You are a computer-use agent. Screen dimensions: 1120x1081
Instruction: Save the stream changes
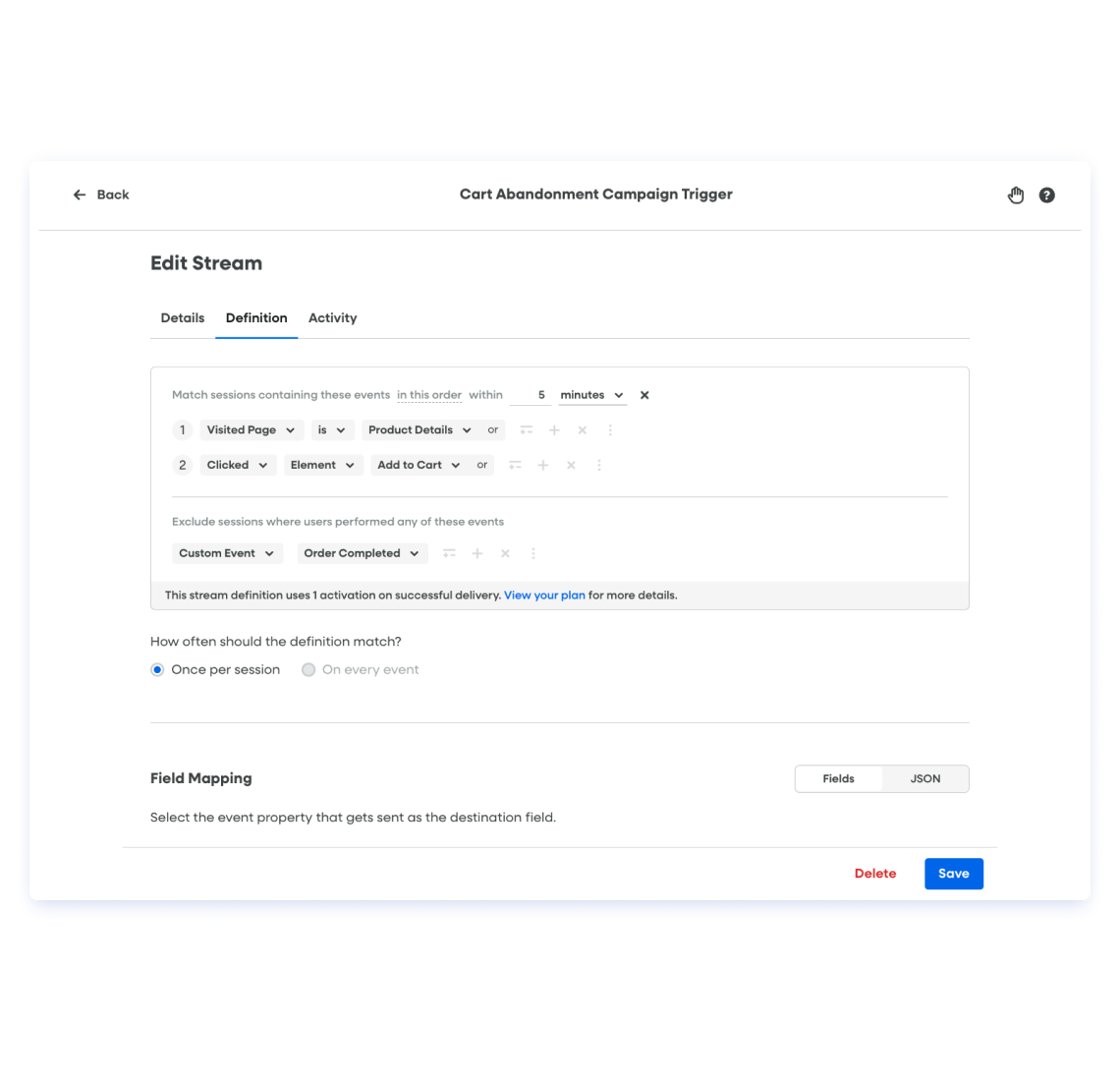953,874
